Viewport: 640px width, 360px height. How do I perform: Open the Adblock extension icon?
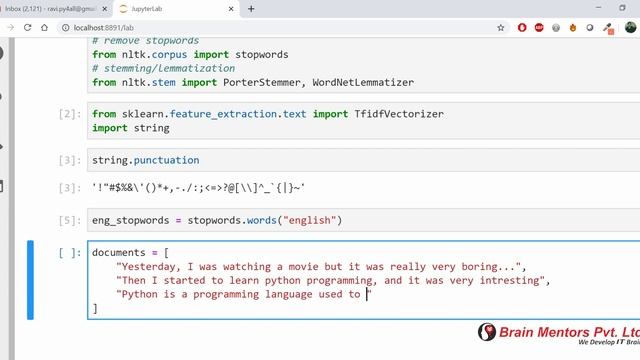coord(539,27)
